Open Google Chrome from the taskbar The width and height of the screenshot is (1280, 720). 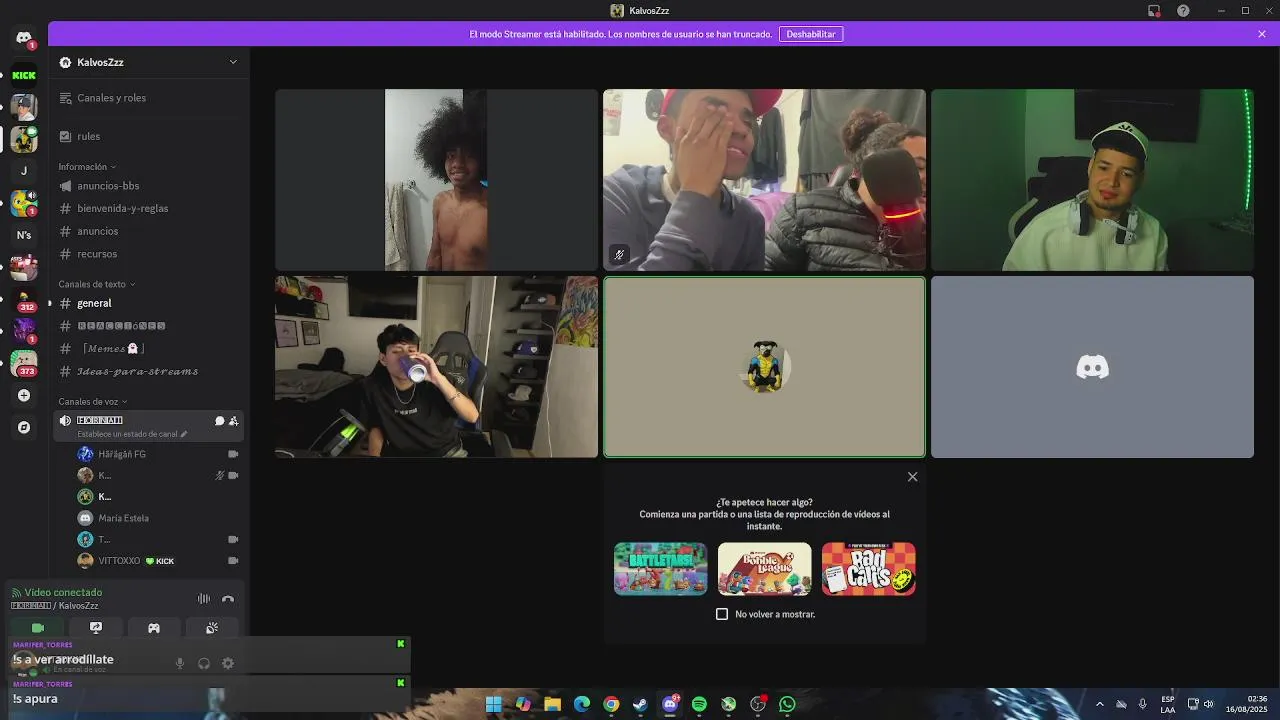point(611,704)
